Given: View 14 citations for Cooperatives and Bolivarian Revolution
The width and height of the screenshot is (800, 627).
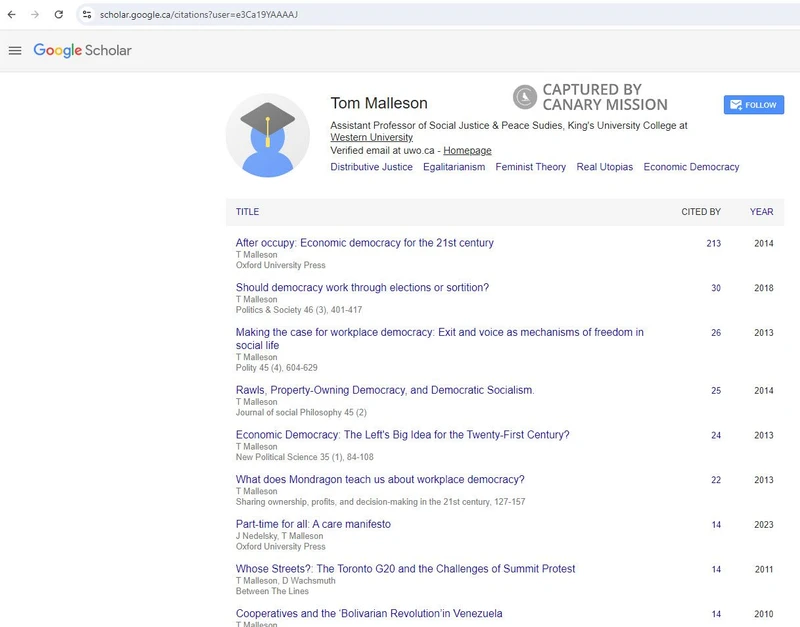Looking at the screenshot, I should point(716,614).
